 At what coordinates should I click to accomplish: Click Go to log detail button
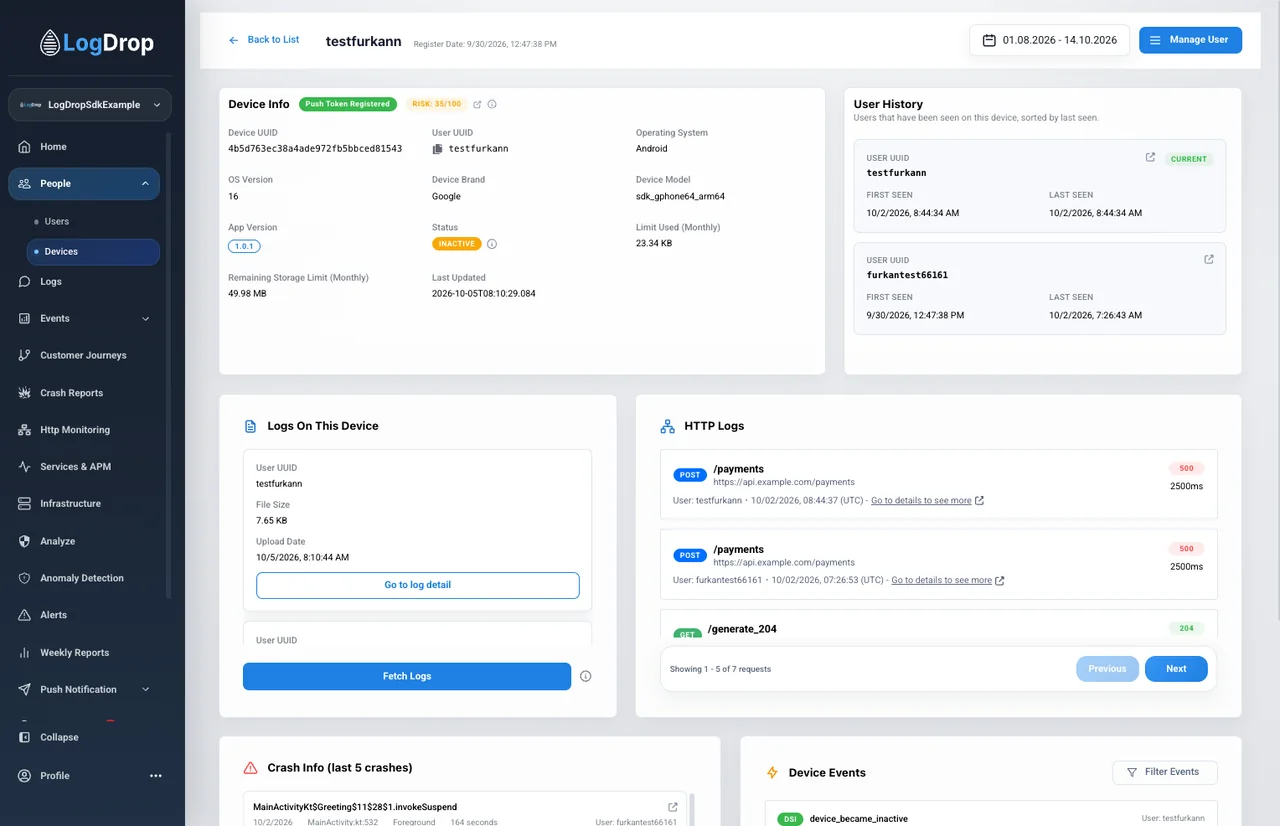coord(418,585)
